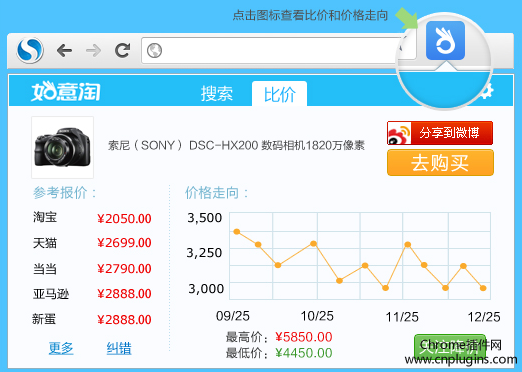522x372 pixels.
Task: Select the 淘宝 price ¥2050.00
Action: [124, 219]
